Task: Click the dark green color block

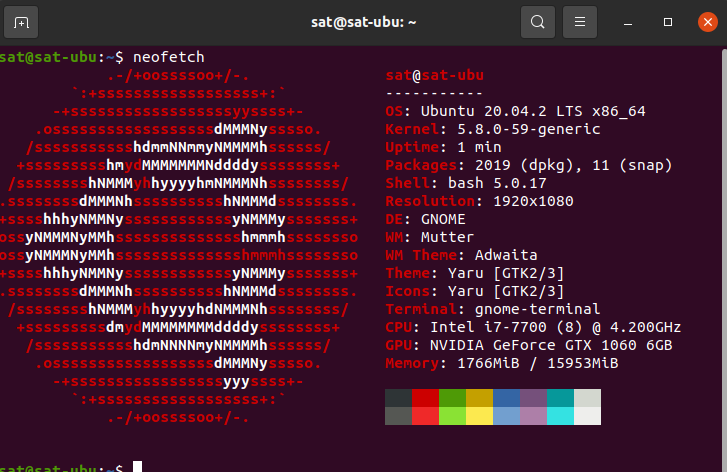Action: 452,398
